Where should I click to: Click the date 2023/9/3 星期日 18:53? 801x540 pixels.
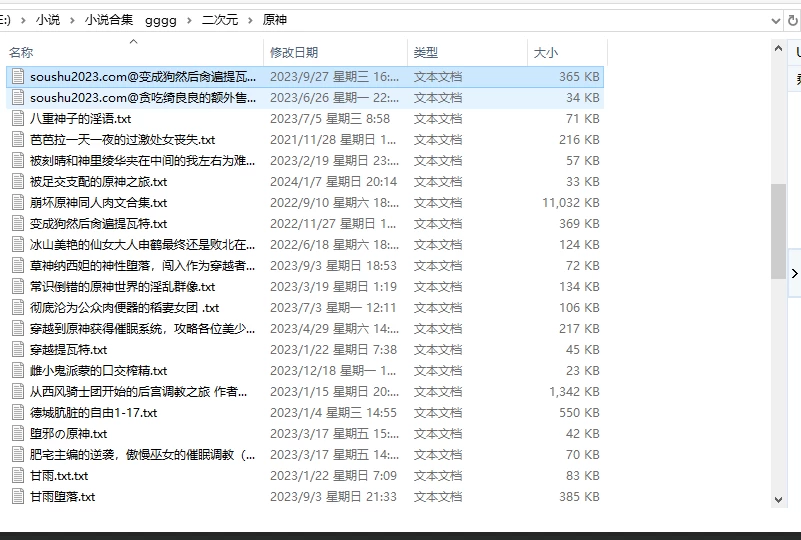[x=334, y=266]
